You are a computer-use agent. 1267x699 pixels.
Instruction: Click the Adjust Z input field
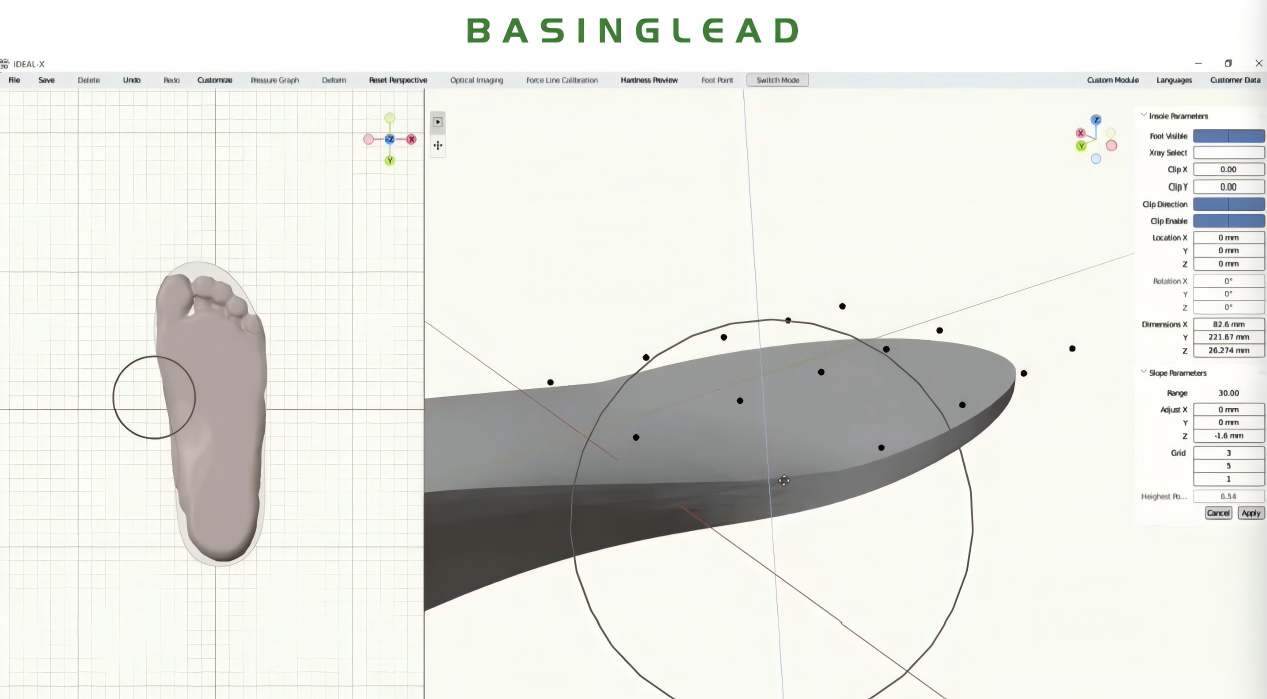pos(1228,436)
